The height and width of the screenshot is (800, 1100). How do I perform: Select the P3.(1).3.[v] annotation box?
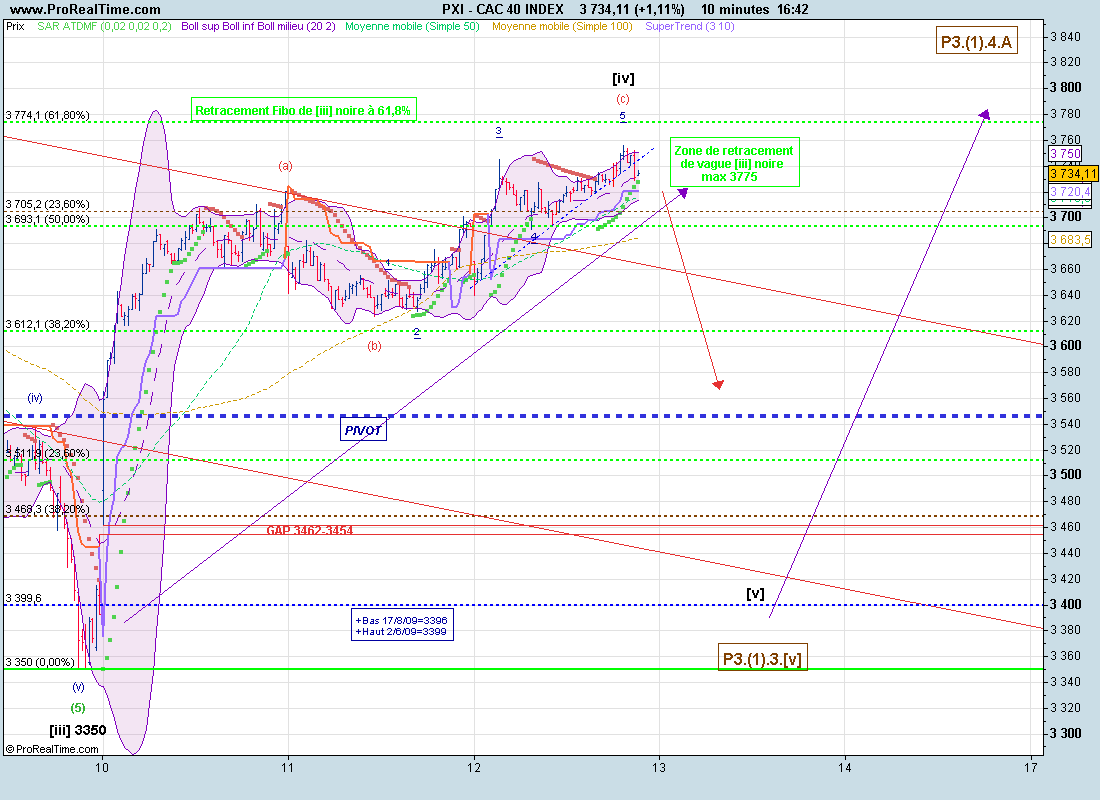click(763, 658)
